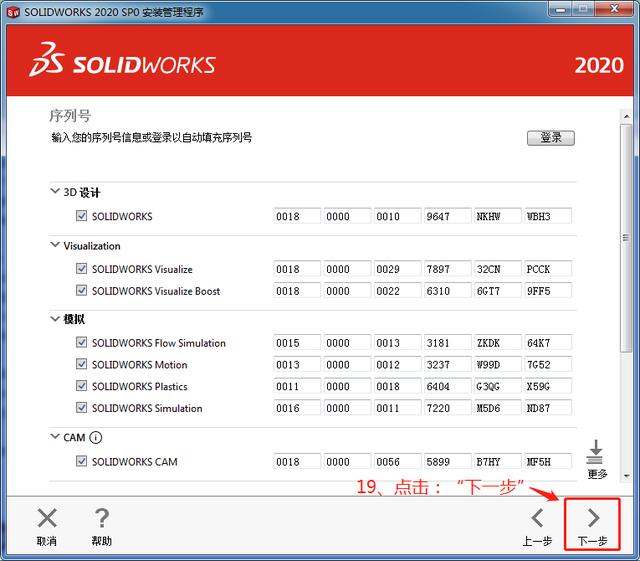The width and height of the screenshot is (640, 561).
Task: Select the last serial field for SOLIDWORKS Plastics
Action: (549, 386)
